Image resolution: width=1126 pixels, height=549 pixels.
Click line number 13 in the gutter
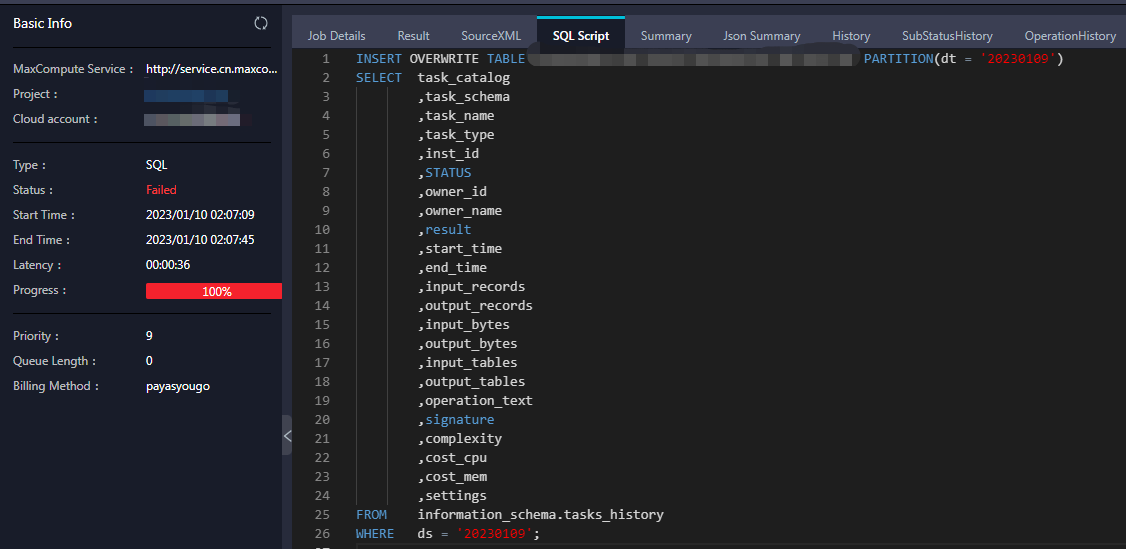tap(322, 287)
